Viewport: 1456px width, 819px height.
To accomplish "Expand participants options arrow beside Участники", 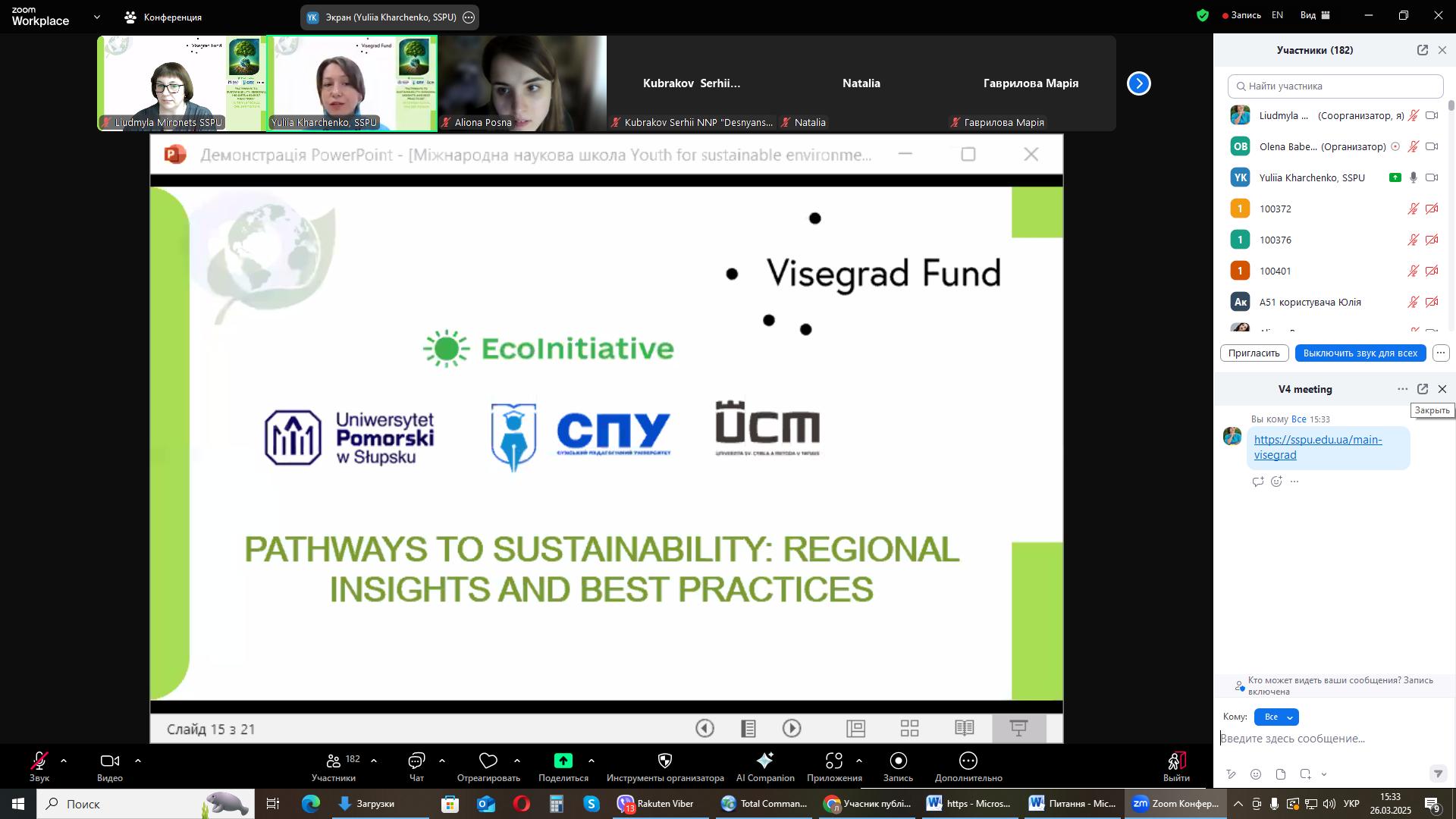I will pyautogui.click(x=374, y=761).
